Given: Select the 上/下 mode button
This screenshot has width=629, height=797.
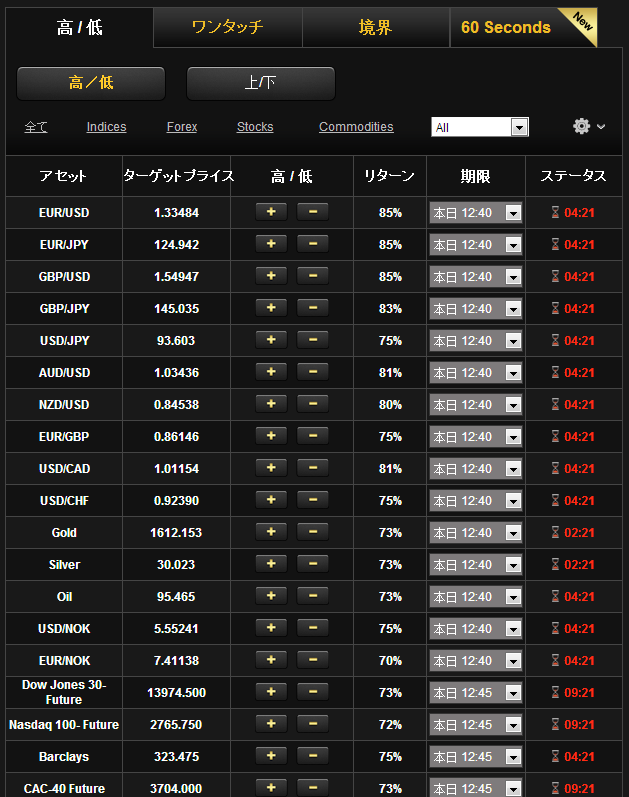Looking at the screenshot, I should pyautogui.click(x=261, y=83).
